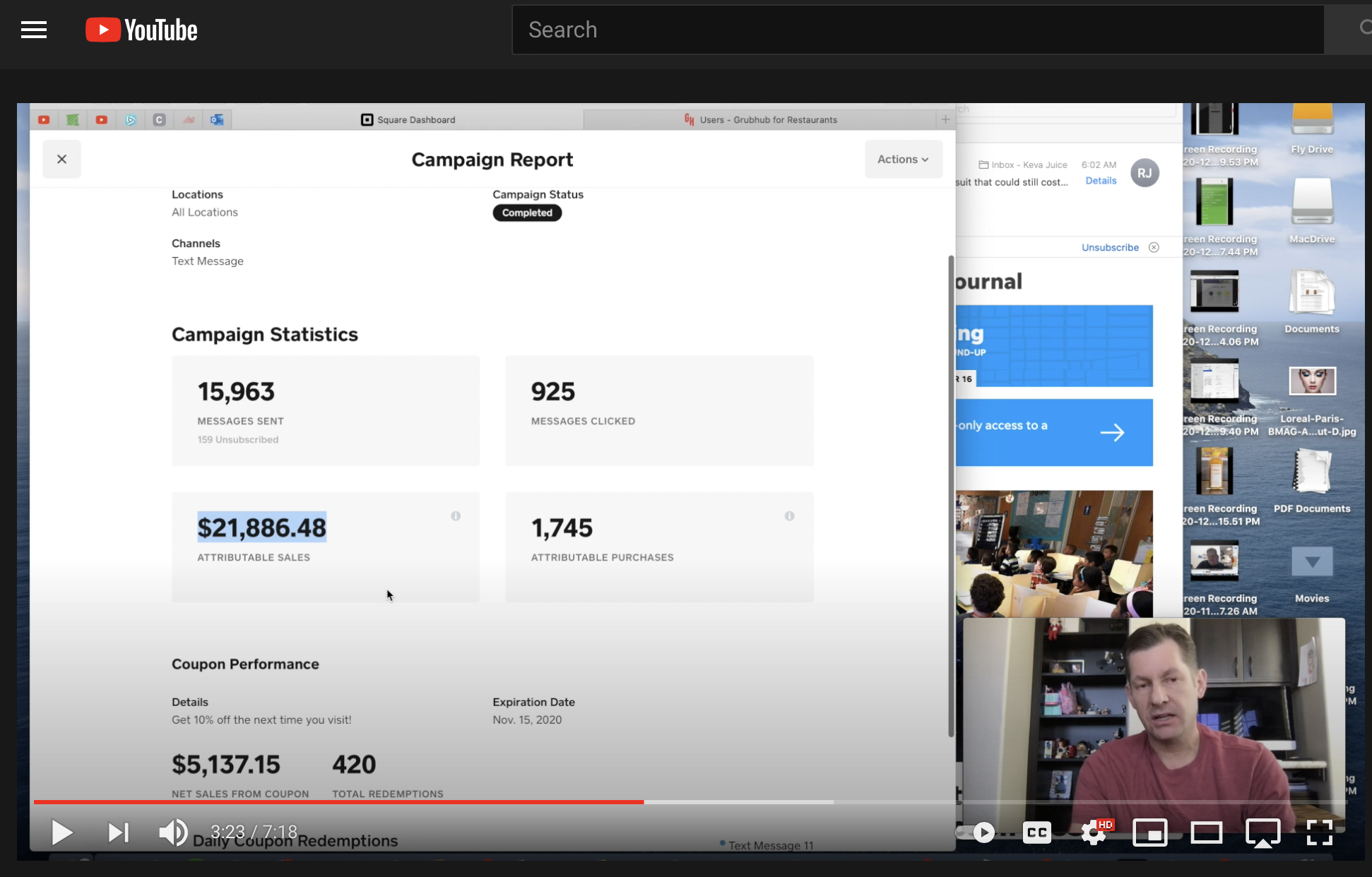Mute the video volume speaker icon
This screenshot has height=877, width=1372.
[172, 833]
